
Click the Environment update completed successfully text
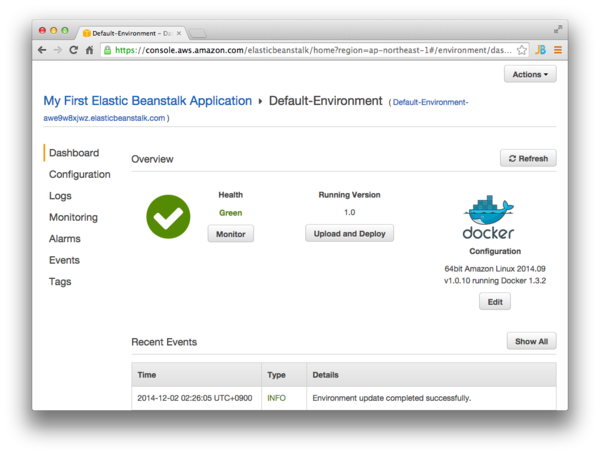pos(392,398)
